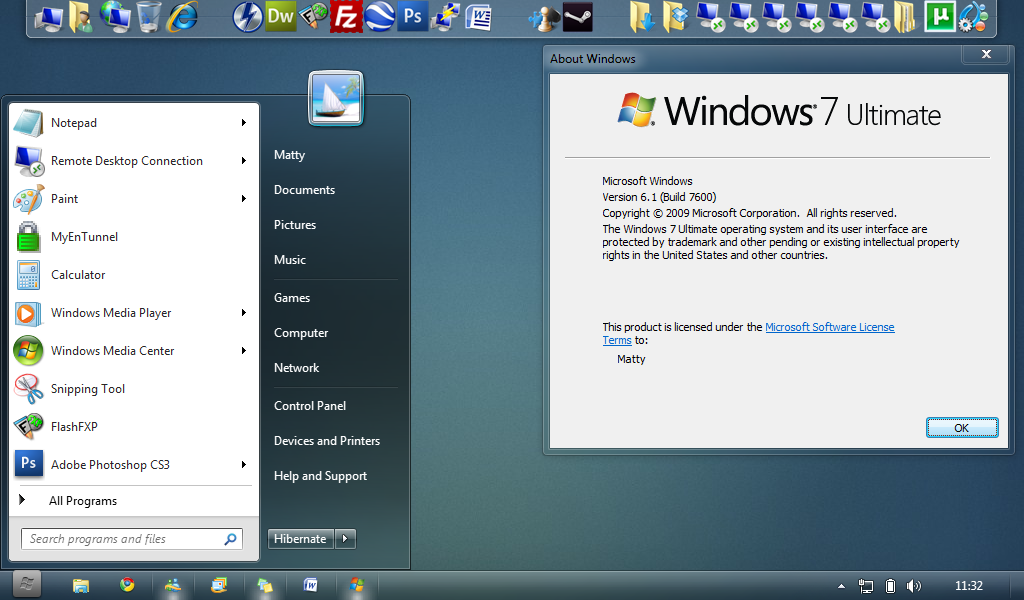Screen dimensions: 1024x600
Task: Click the Hibernate button
Action: (300, 539)
